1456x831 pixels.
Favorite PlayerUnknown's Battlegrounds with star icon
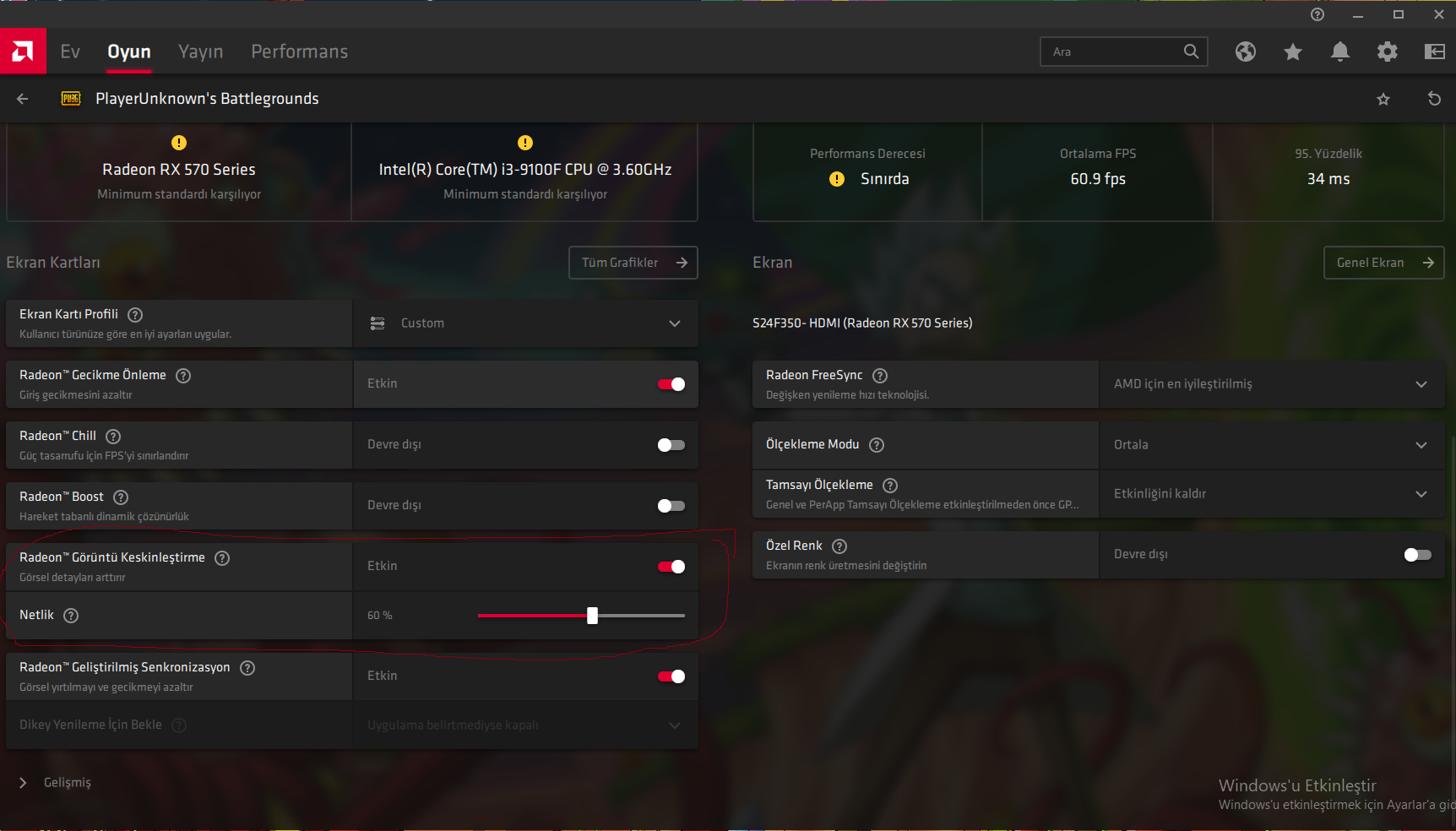click(x=1383, y=99)
